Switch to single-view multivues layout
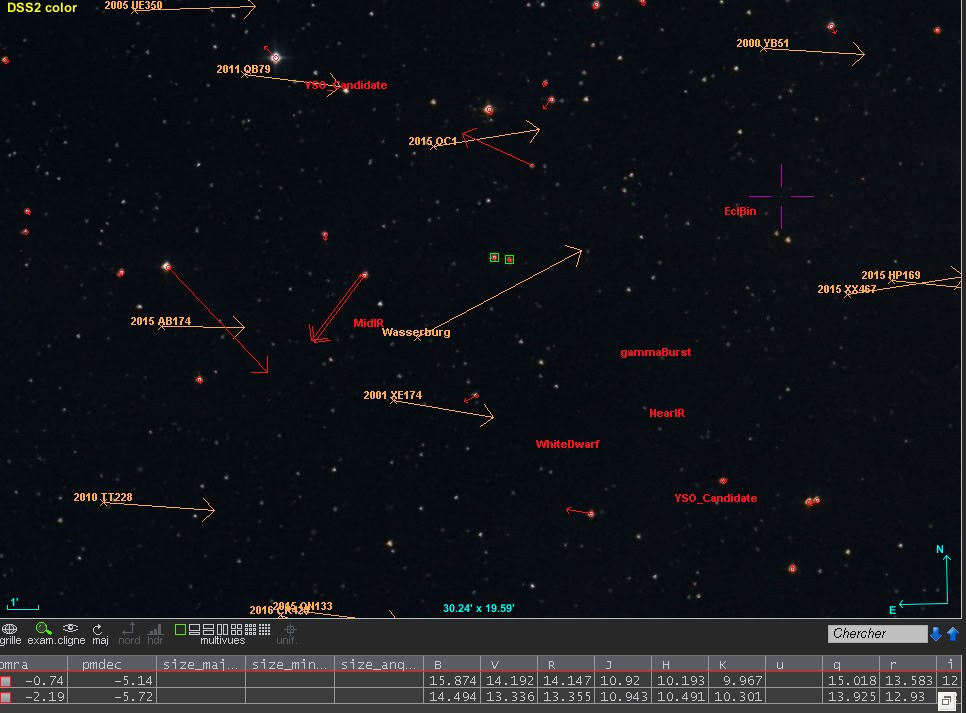Viewport: 966px width, 713px height. click(x=181, y=629)
